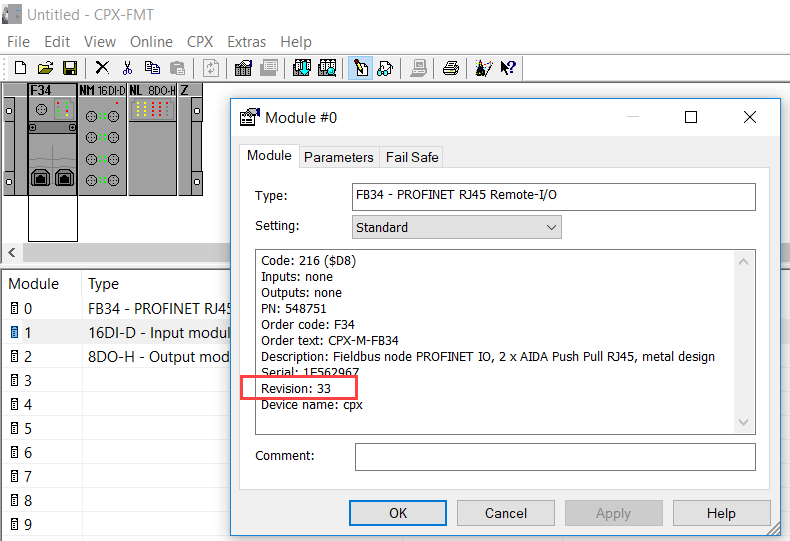This screenshot has width=790, height=541.
Task: Select empty module row 5
Action: pyautogui.click(x=116, y=429)
